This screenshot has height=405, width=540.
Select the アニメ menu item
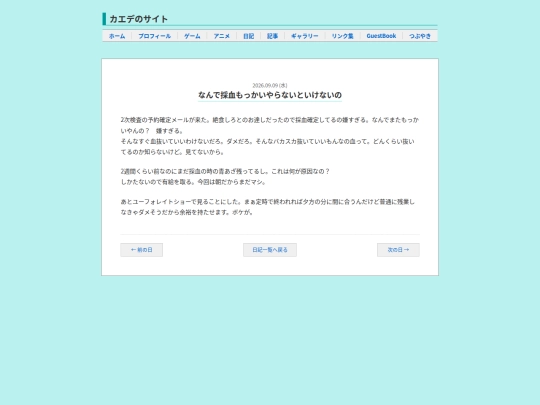222,36
